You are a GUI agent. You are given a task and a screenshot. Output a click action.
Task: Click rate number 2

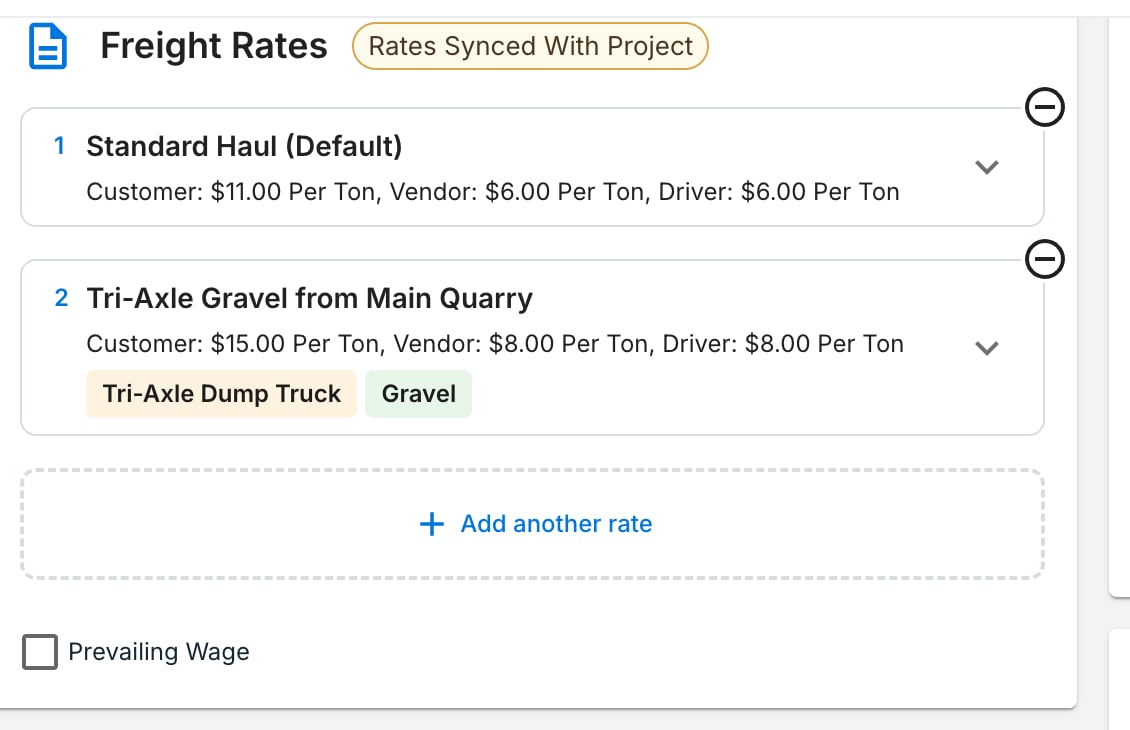point(61,298)
